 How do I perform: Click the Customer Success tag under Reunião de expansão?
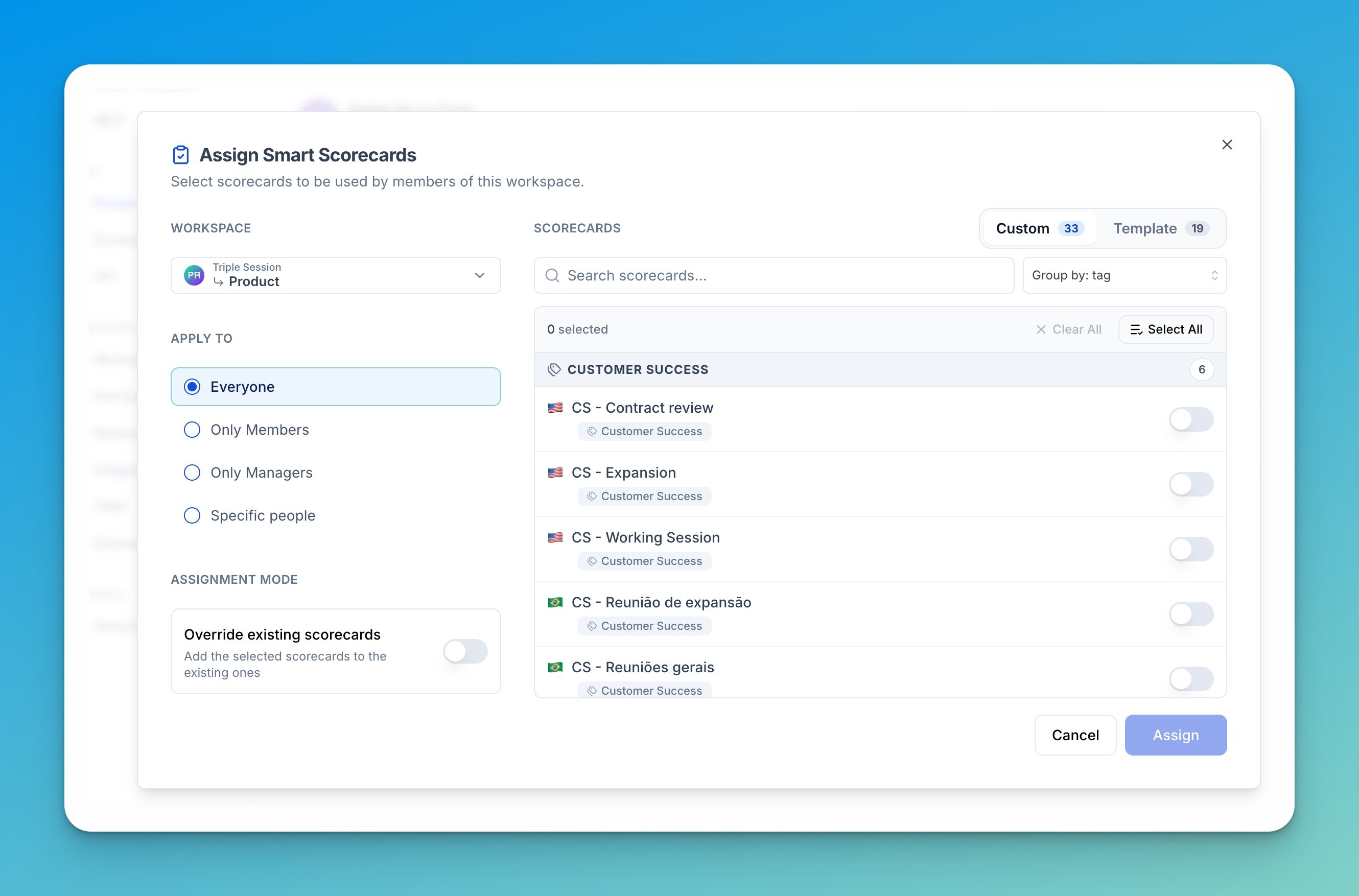[x=645, y=626]
